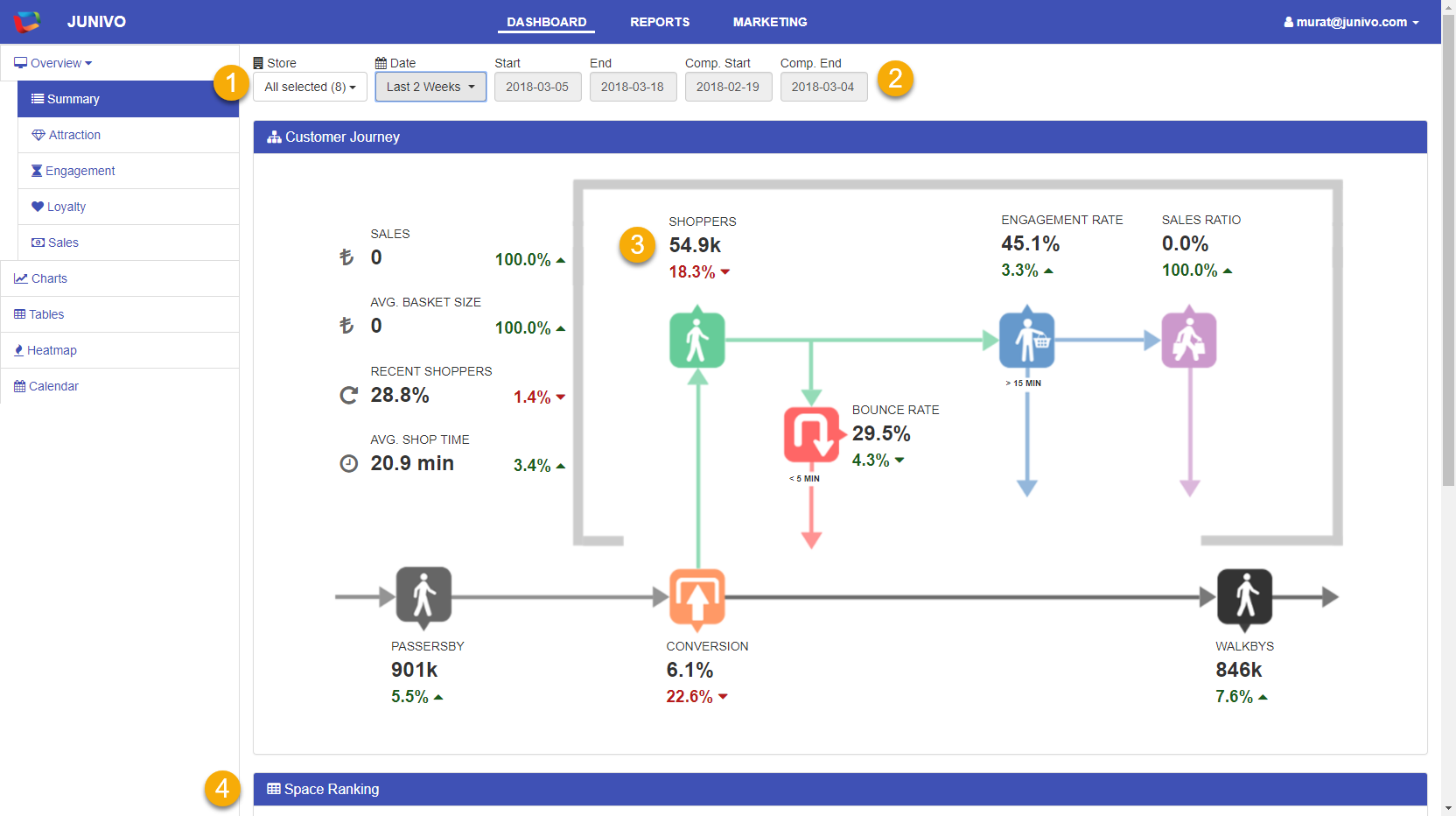Click the blue Engagement shopper icon
Image resolution: width=1456 pixels, height=816 pixels.
pos(1026,340)
